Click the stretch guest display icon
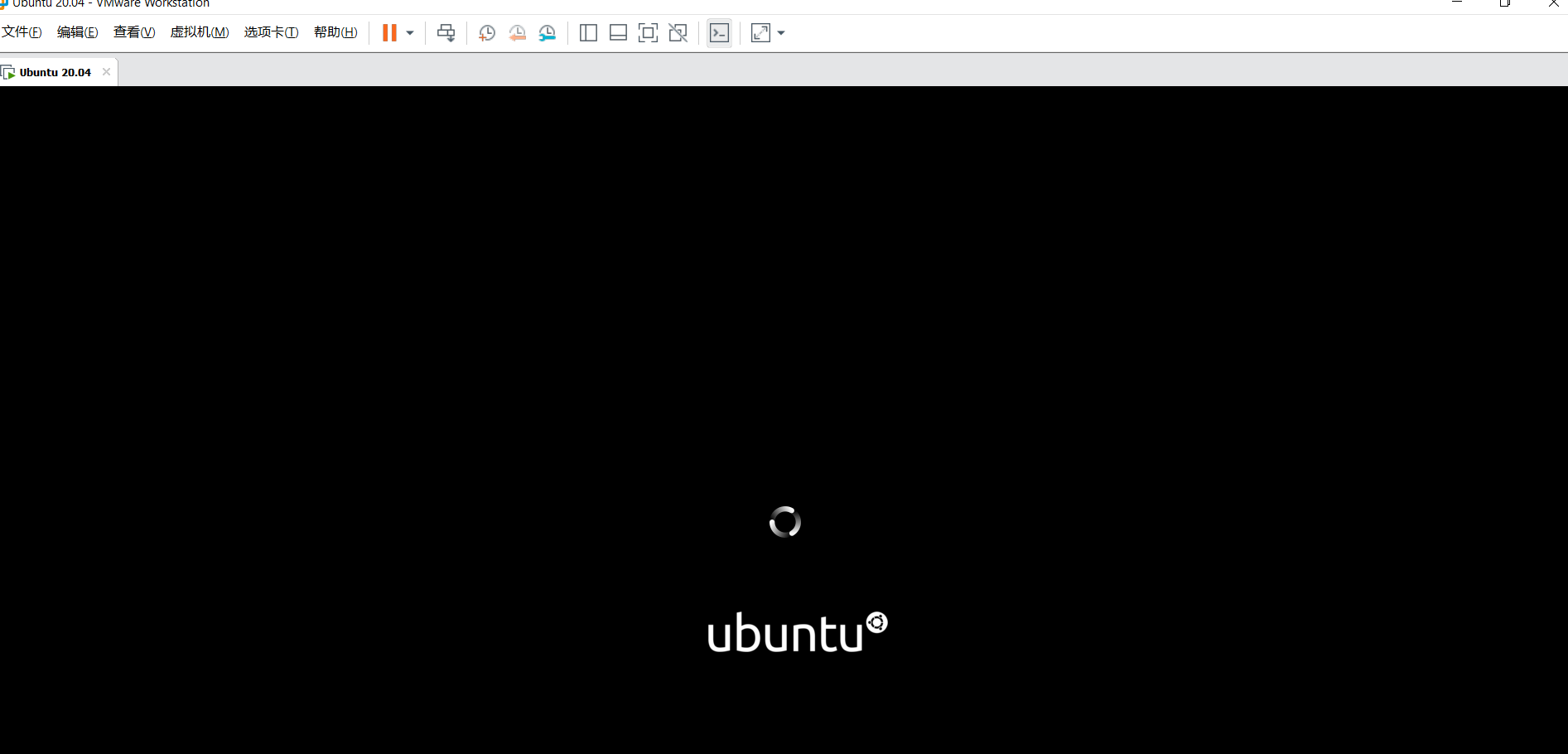 [x=760, y=33]
